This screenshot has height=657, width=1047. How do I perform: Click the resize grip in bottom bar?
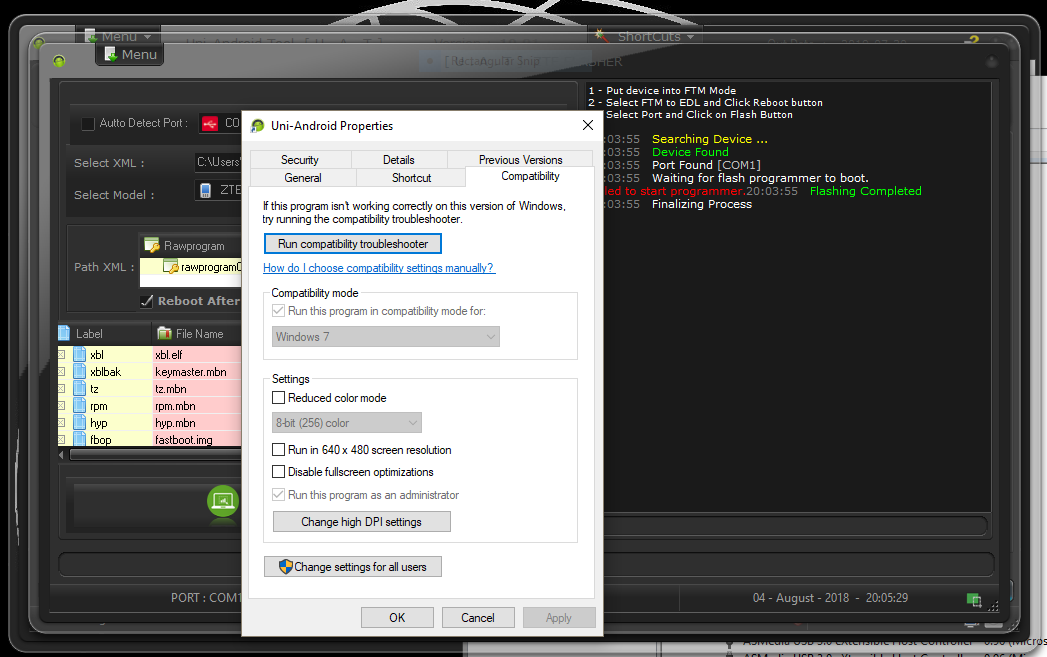[994, 606]
